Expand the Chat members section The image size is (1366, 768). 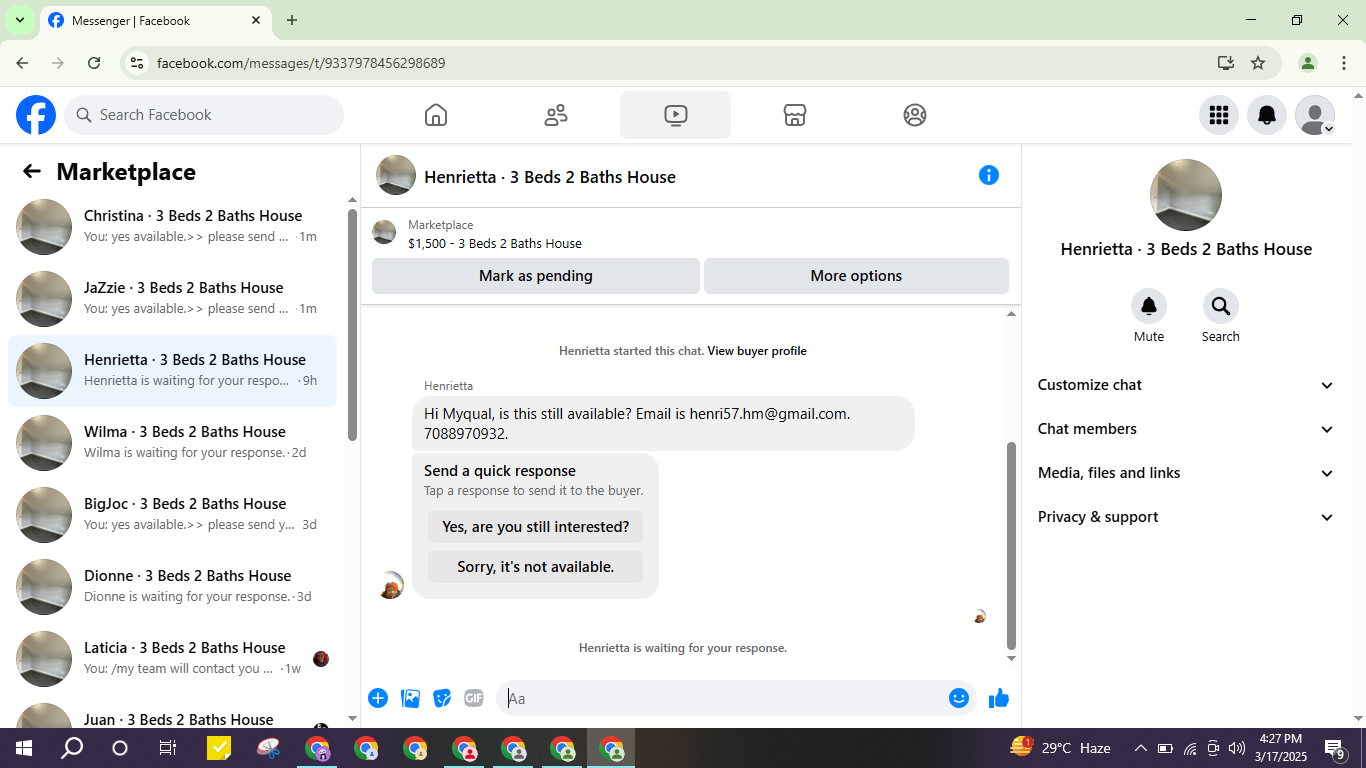1186,429
